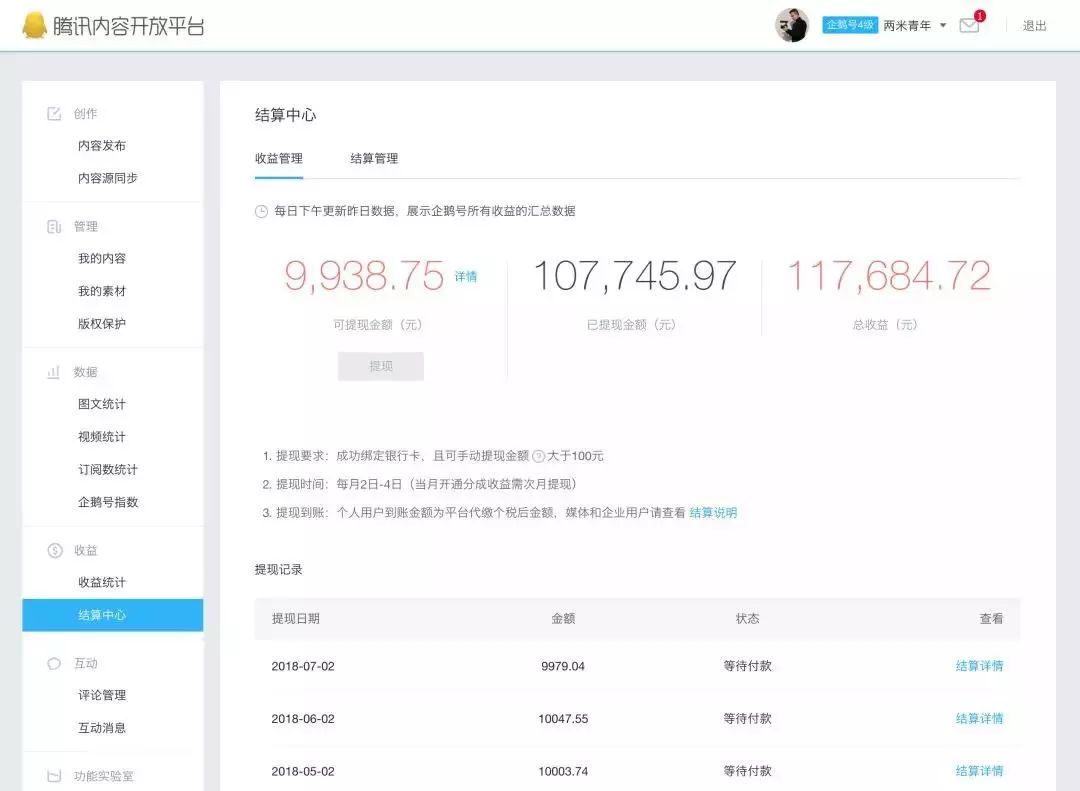The image size is (1080, 791).
Task: Switch to the 收益管理 tab
Action: [279, 158]
